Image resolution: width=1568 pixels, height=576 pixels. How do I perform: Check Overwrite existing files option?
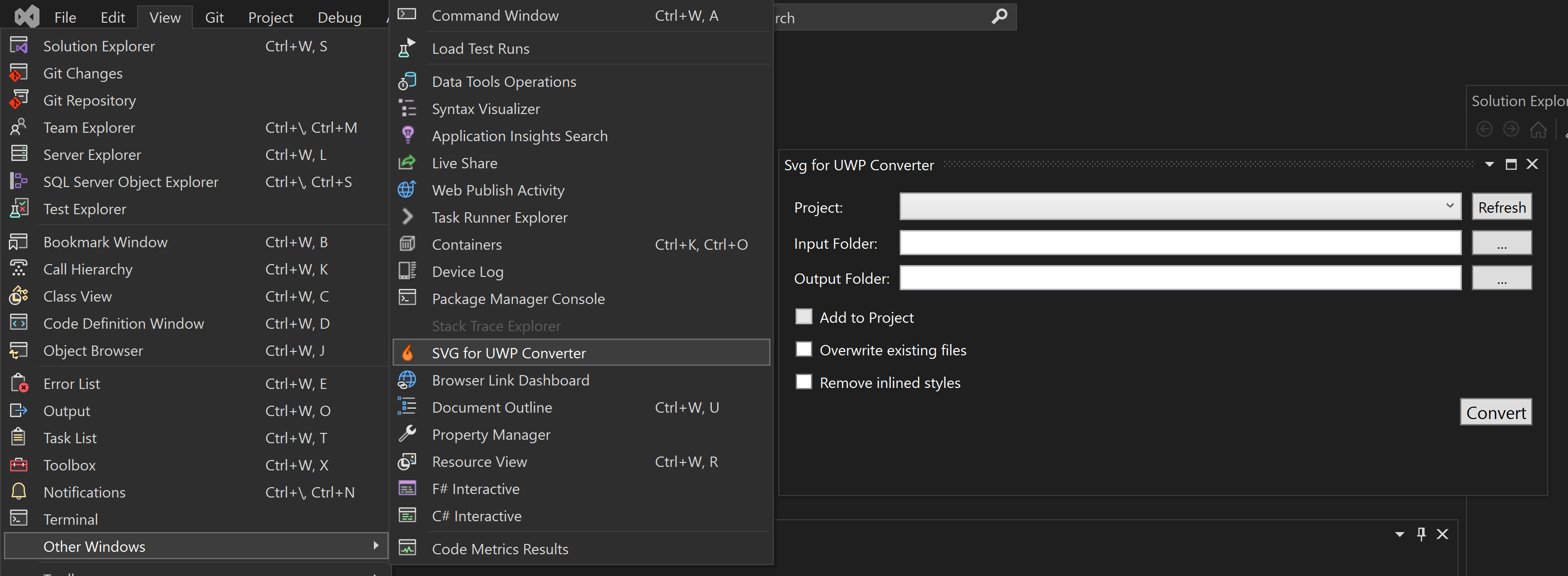point(803,349)
